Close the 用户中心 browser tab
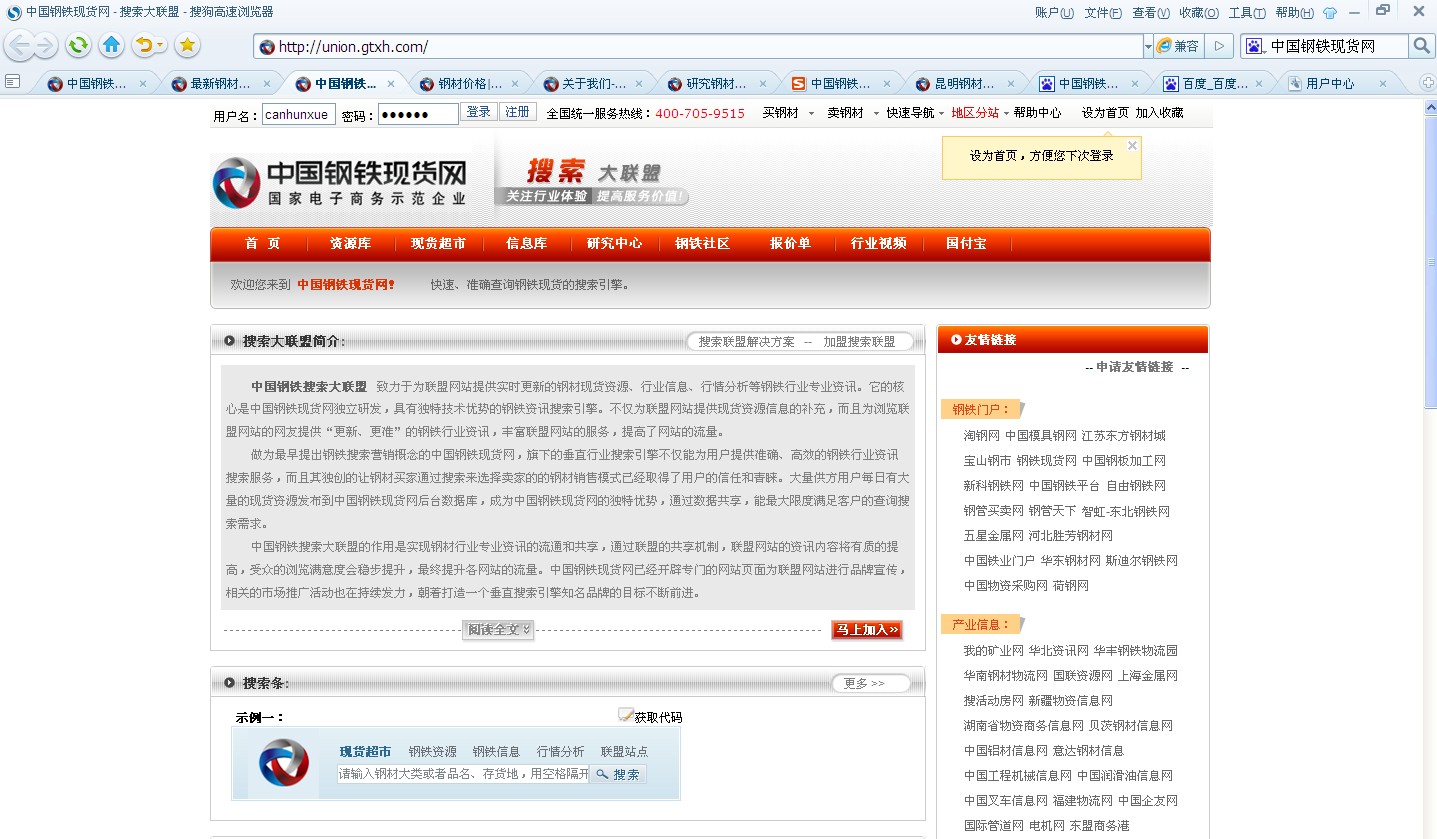Screen dimensions: 1437x839 [1384, 84]
